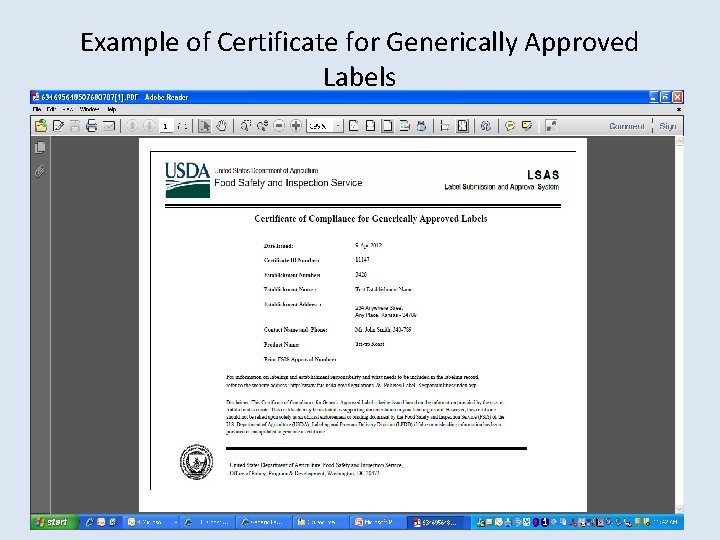720x540 pixels.
Task: Show the Page Thumbnails panel
Action: tap(40, 147)
